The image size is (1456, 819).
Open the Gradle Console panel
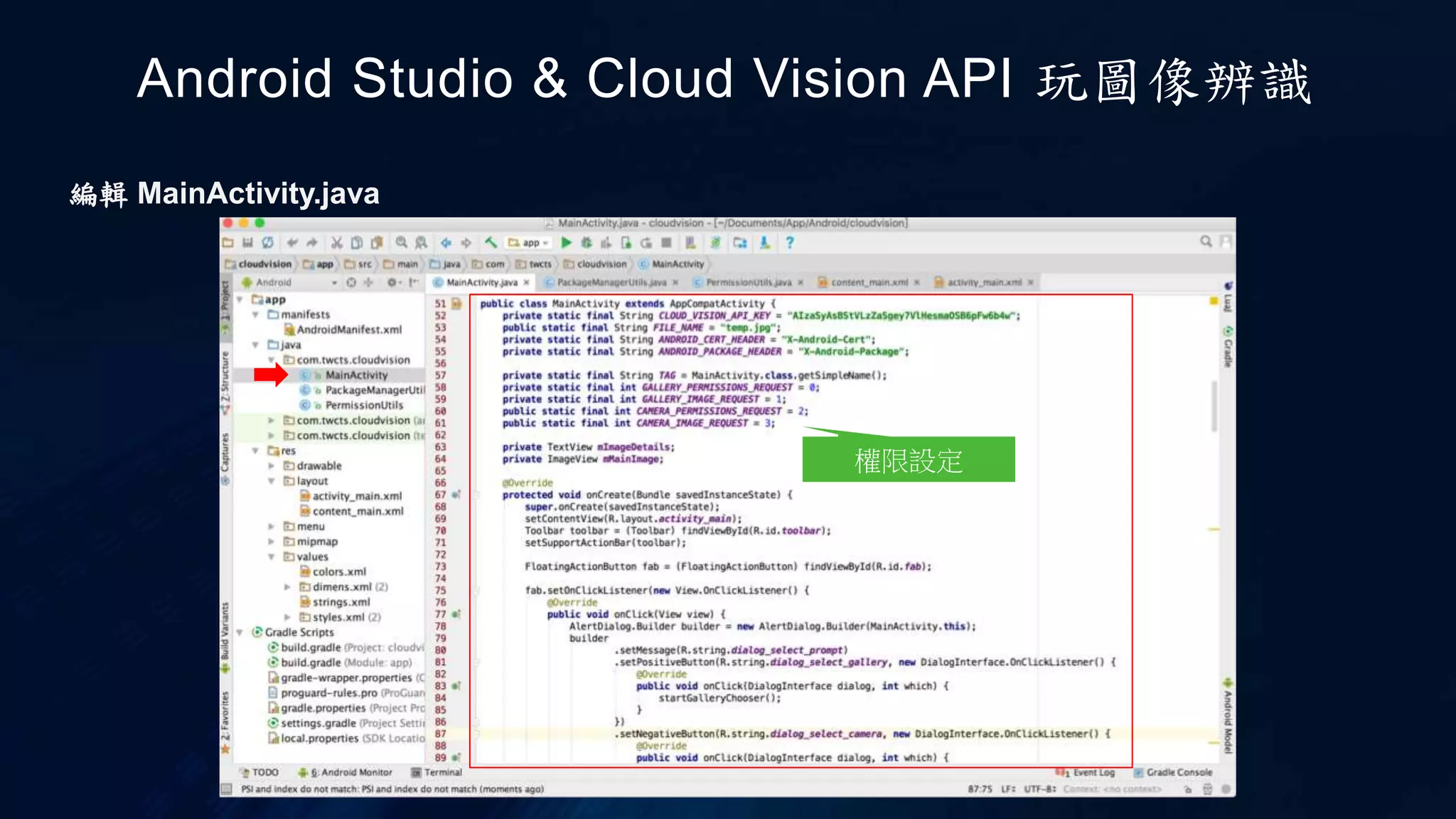point(1174,772)
